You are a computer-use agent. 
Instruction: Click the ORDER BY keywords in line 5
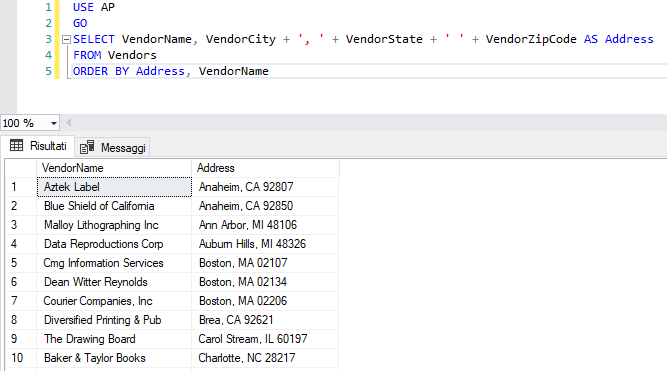point(101,71)
